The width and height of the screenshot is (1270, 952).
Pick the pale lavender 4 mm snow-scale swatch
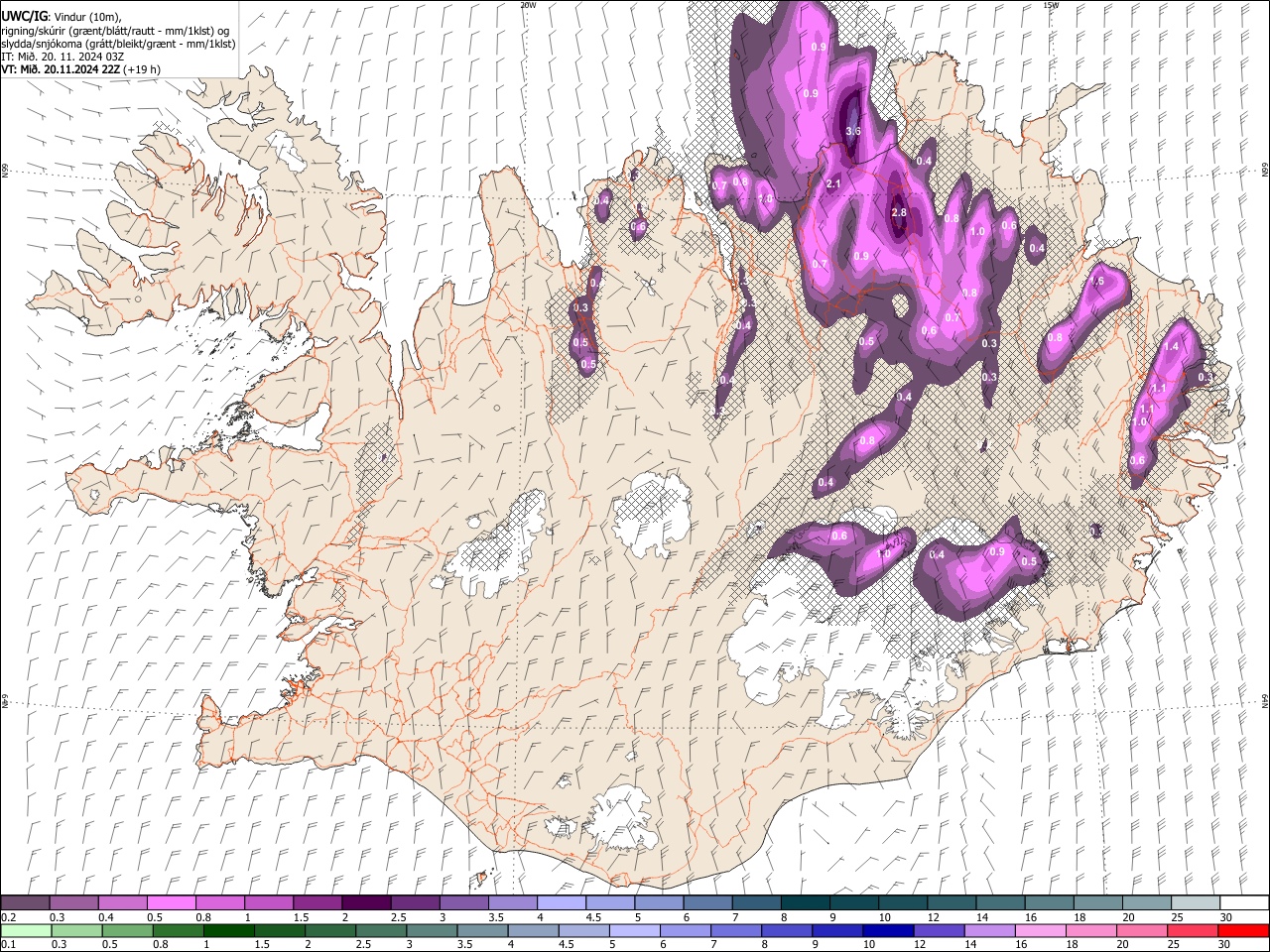pyautogui.click(x=562, y=903)
